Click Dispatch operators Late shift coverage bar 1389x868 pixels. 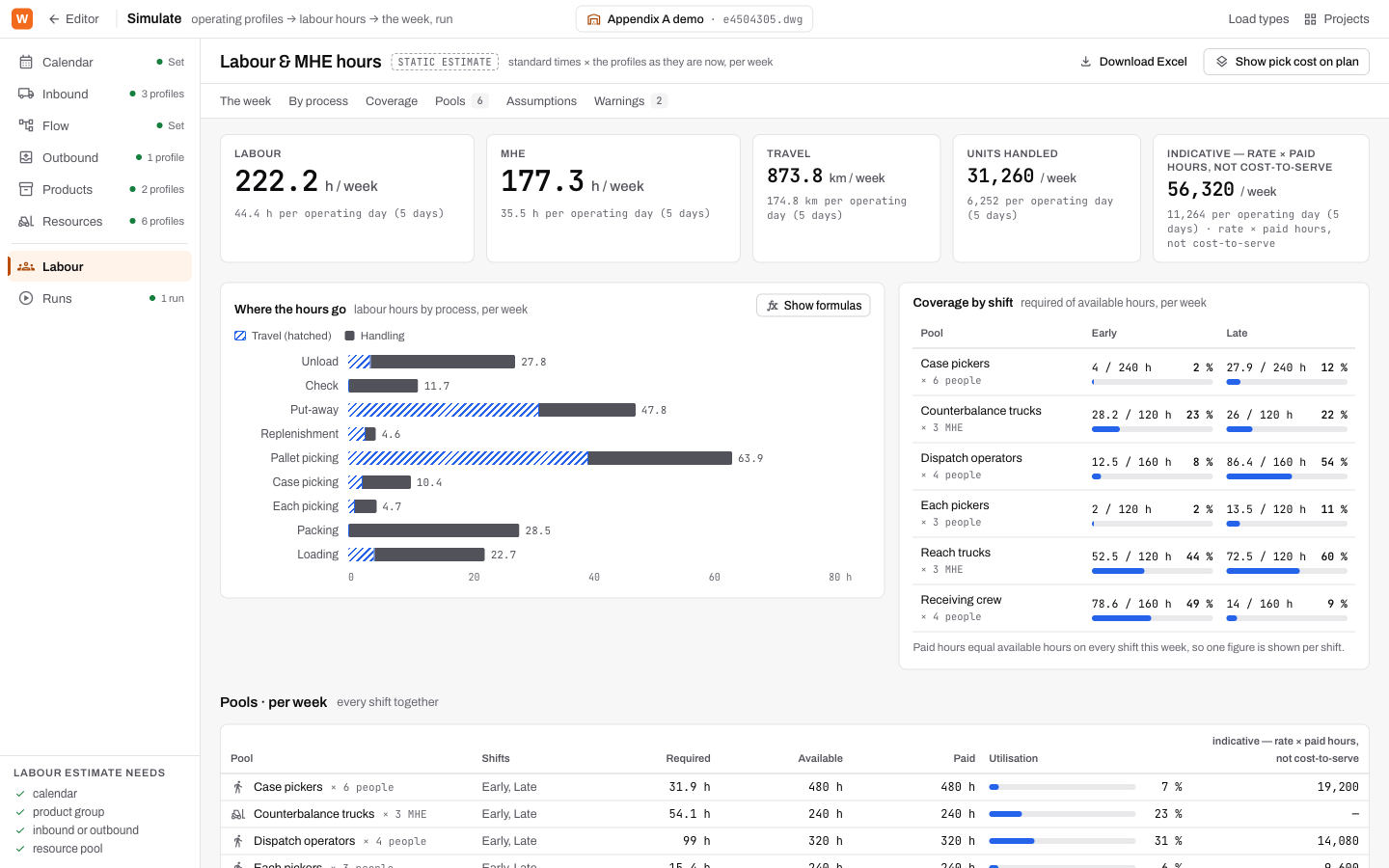(1287, 476)
